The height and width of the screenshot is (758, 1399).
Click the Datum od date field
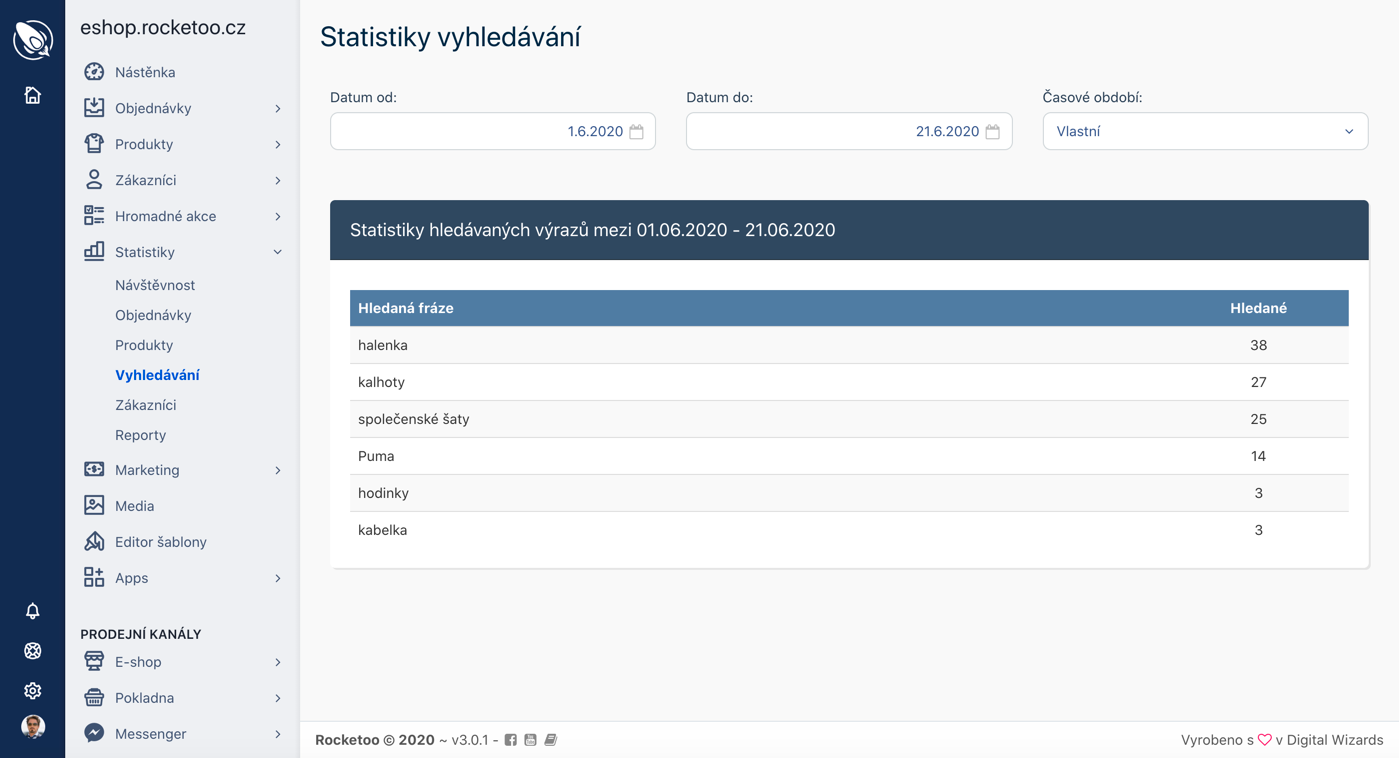493,131
